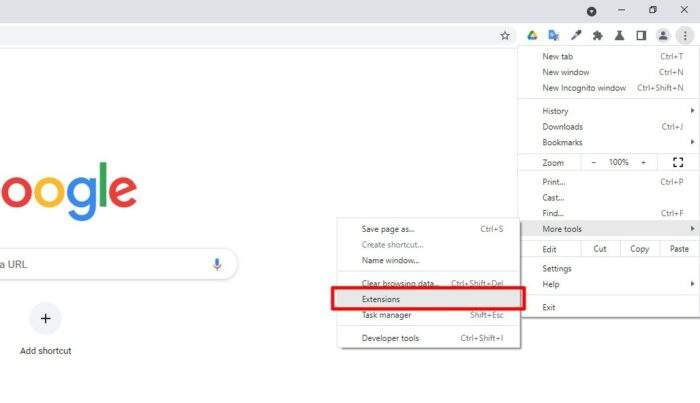The height and width of the screenshot is (403, 700).
Task: Minimize the Chrome window
Action: coord(621,10)
